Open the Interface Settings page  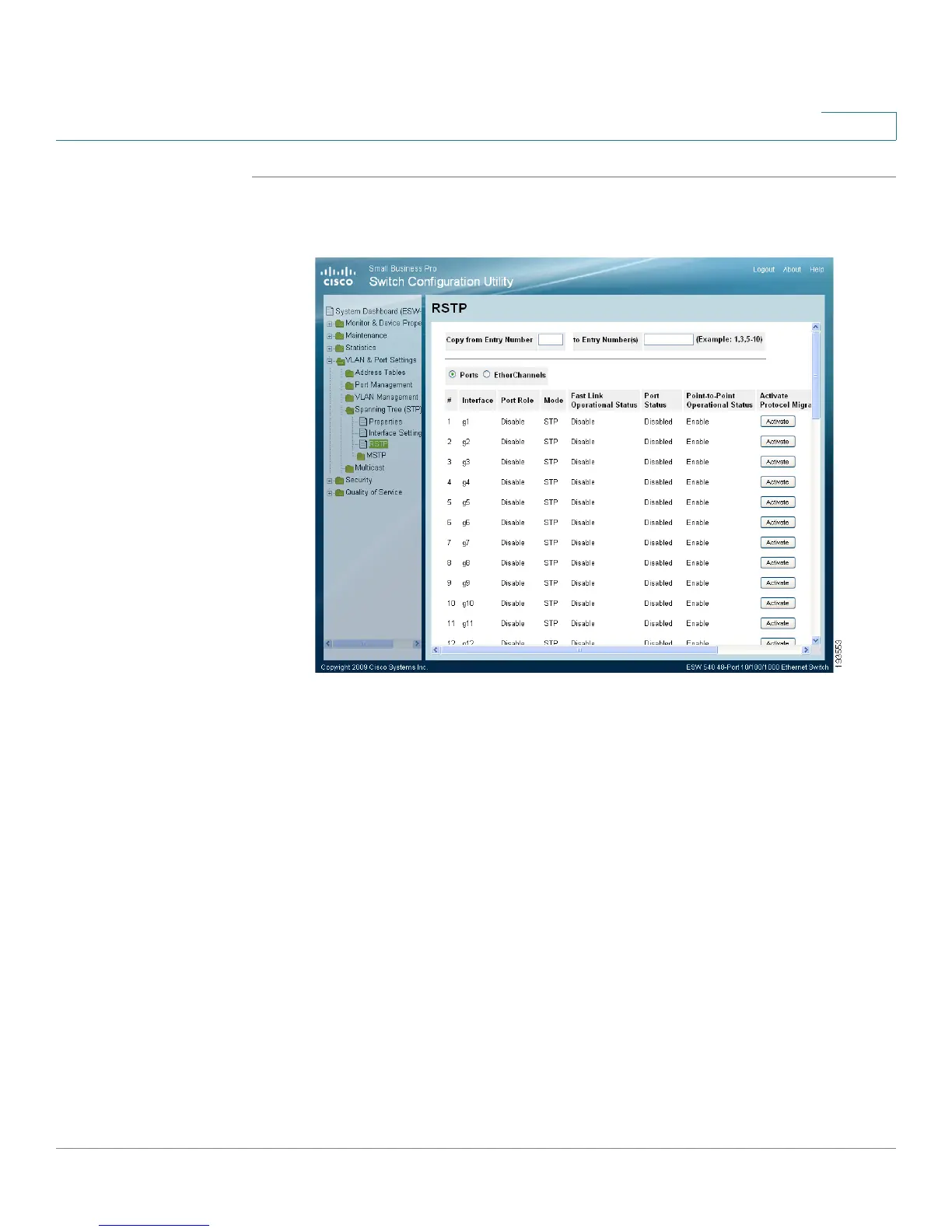[x=395, y=433]
